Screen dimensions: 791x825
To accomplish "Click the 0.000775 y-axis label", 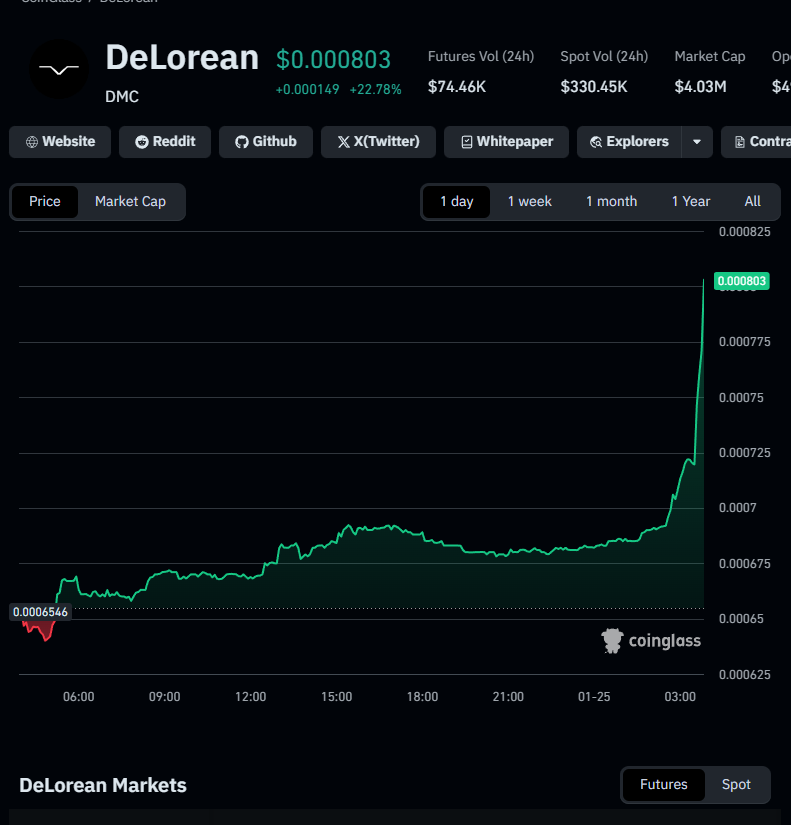I will (x=745, y=342).
